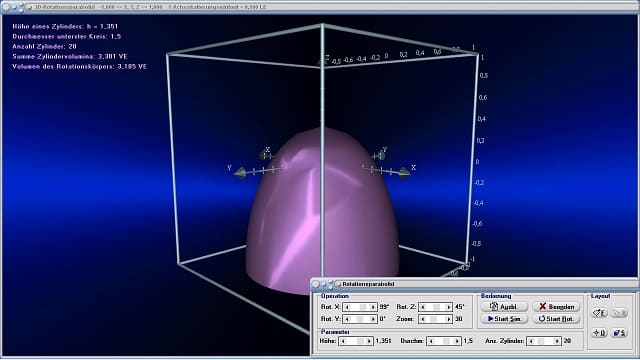Decrease Durchm. with the left arrow

[x=431, y=341]
